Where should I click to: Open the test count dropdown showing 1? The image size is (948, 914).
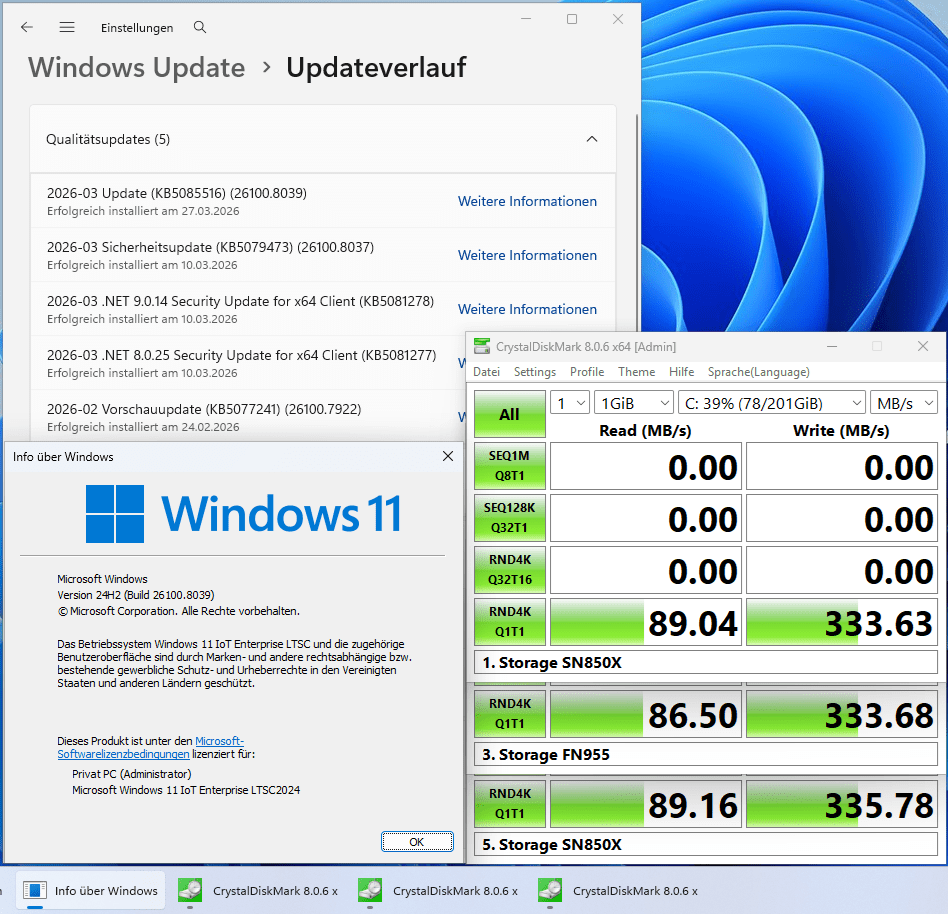570,403
